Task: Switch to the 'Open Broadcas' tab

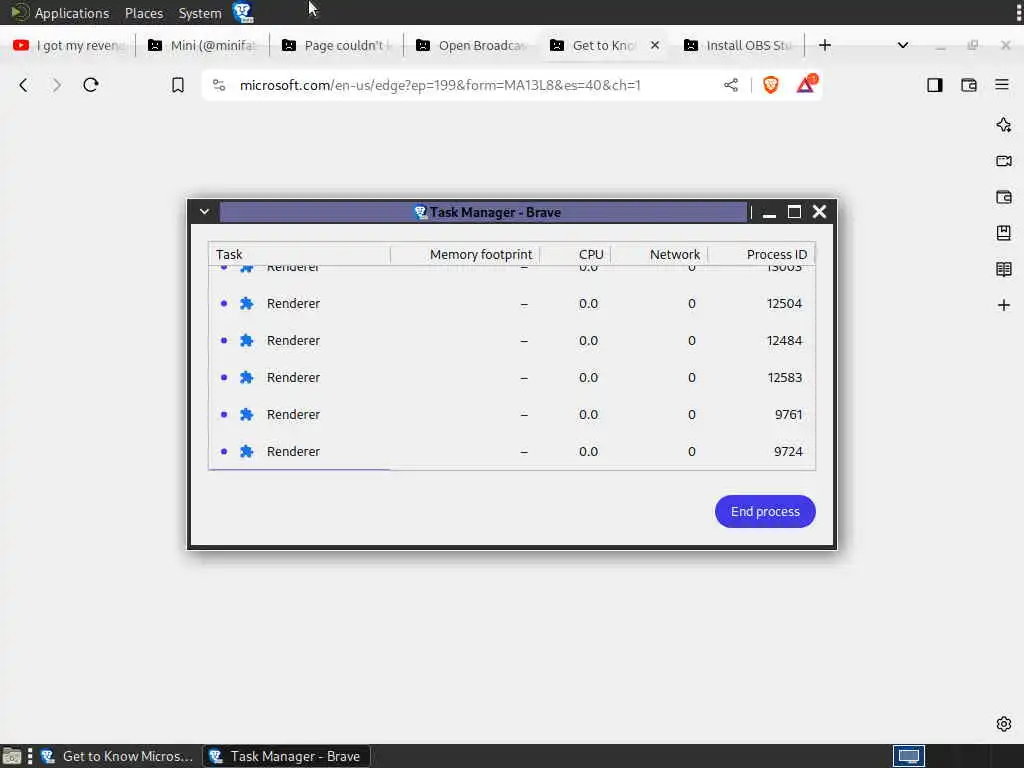Action: 471,45
